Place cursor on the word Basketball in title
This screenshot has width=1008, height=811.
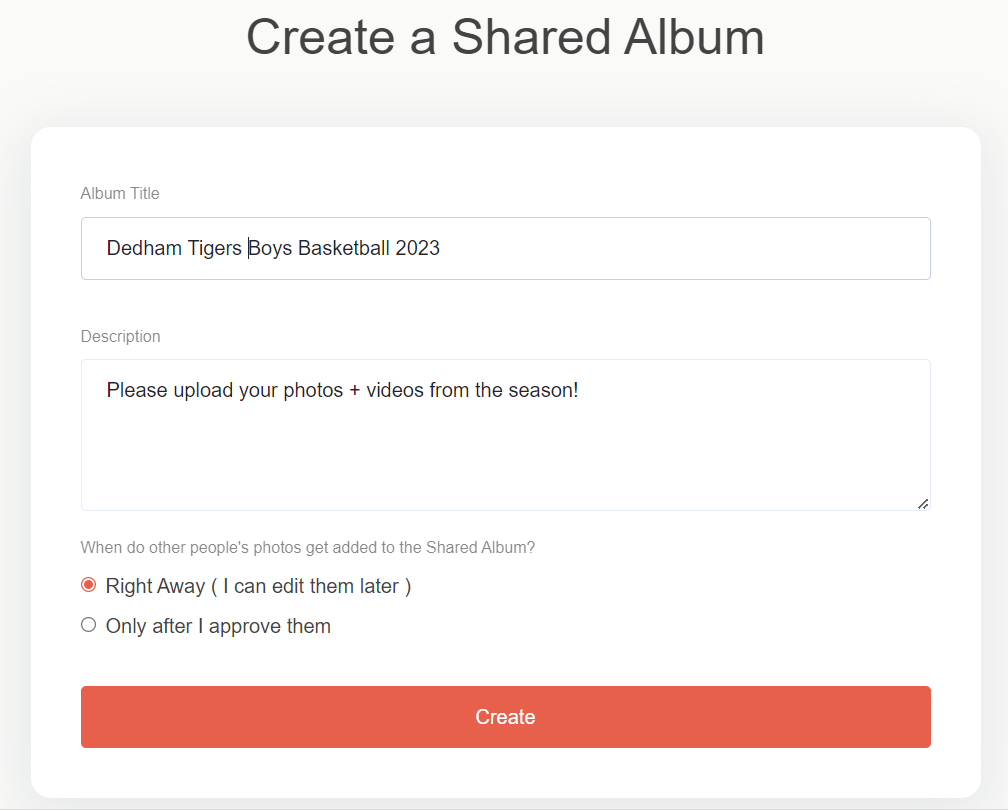[x=344, y=248]
